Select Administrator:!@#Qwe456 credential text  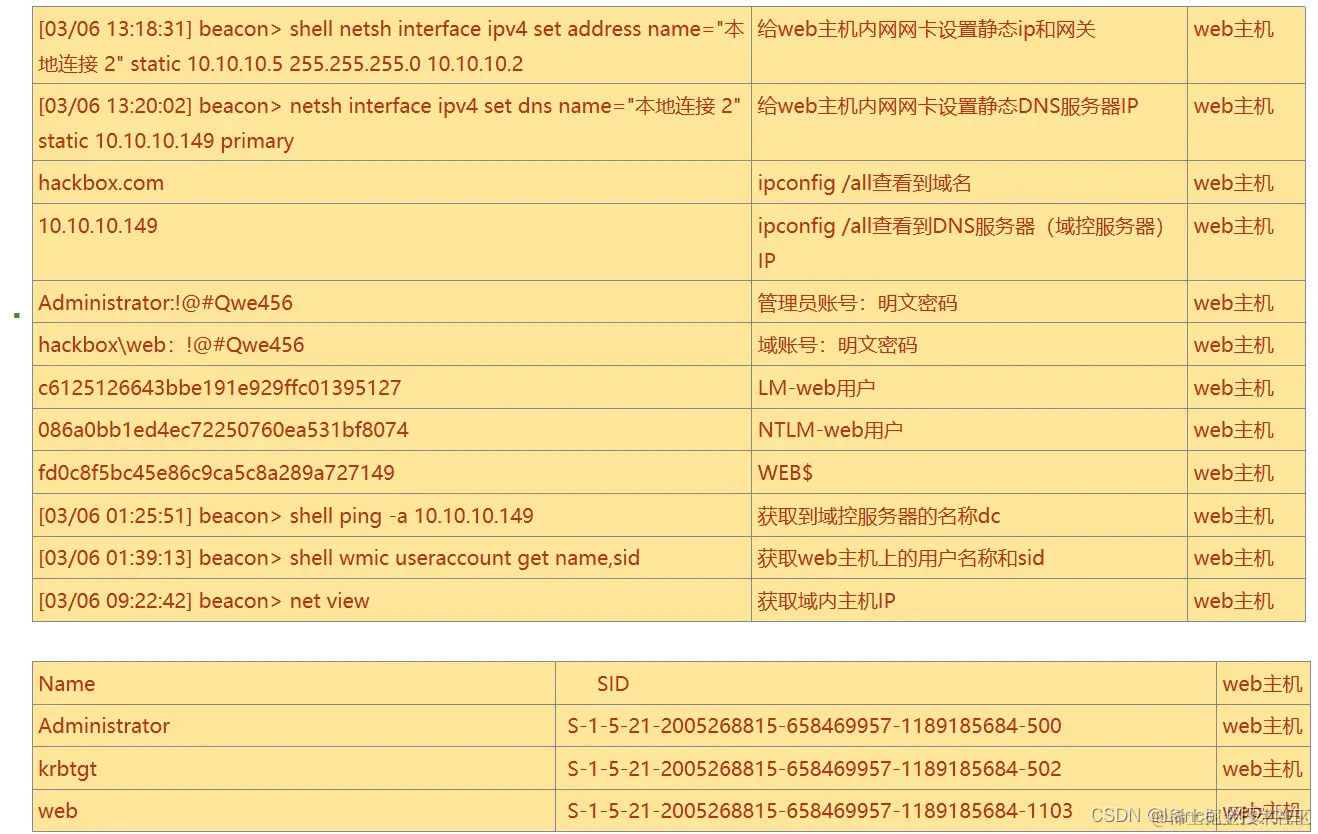coord(166,303)
